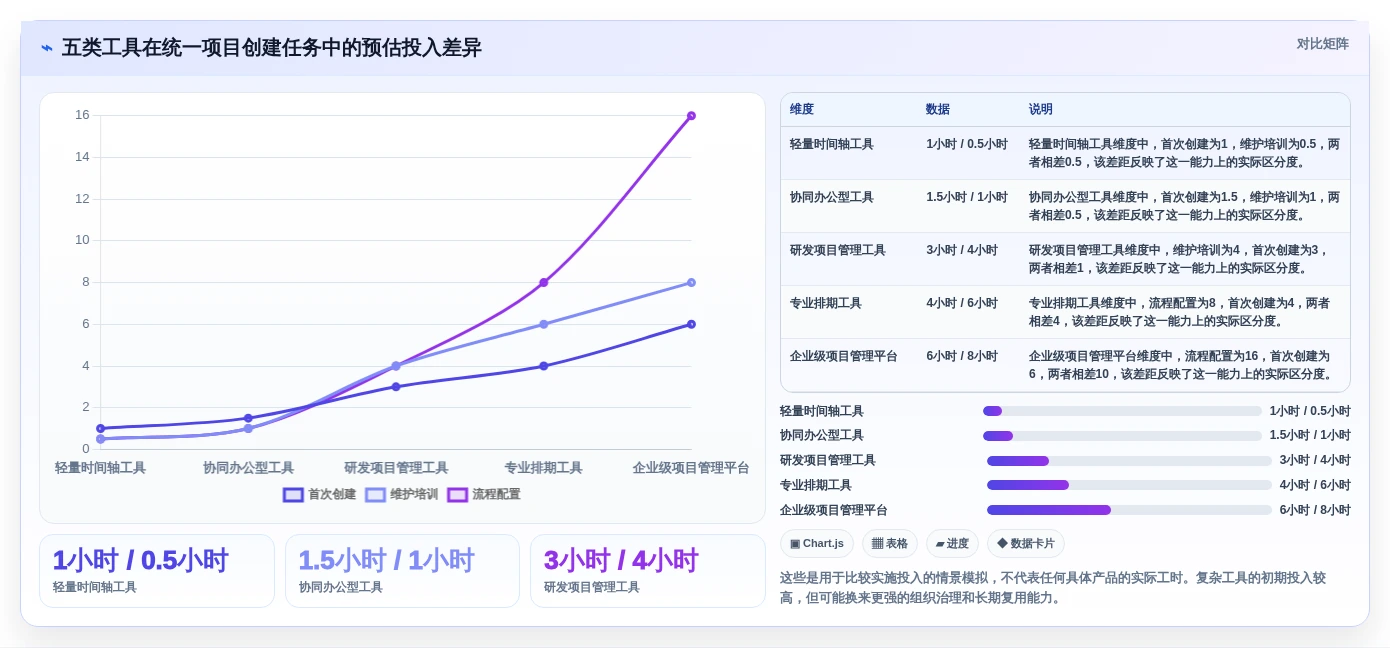The height and width of the screenshot is (648, 1390).
Task: Select the 轻量时间轴工具 table row name
Action: [832, 144]
